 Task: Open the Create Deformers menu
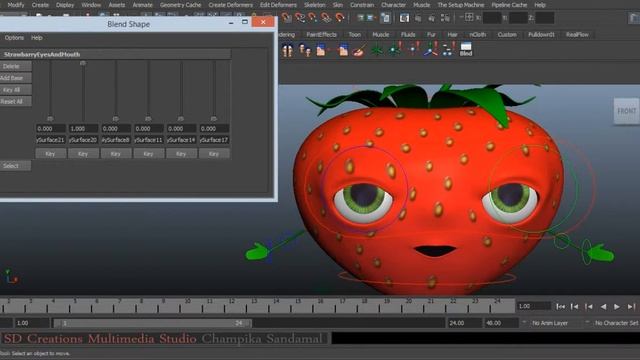[x=231, y=5]
